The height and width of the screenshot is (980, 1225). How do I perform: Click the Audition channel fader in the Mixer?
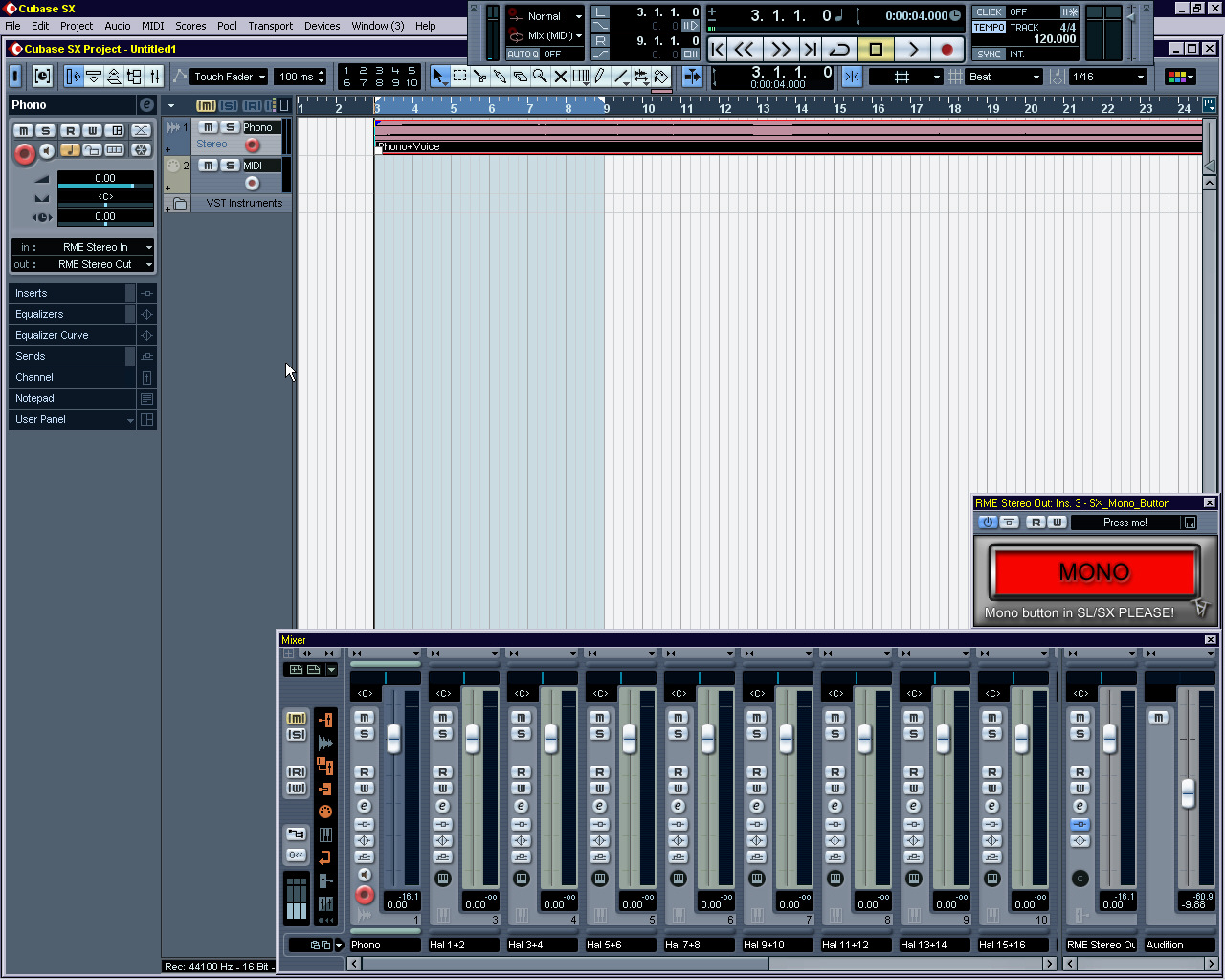click(x=1188, y=793)
